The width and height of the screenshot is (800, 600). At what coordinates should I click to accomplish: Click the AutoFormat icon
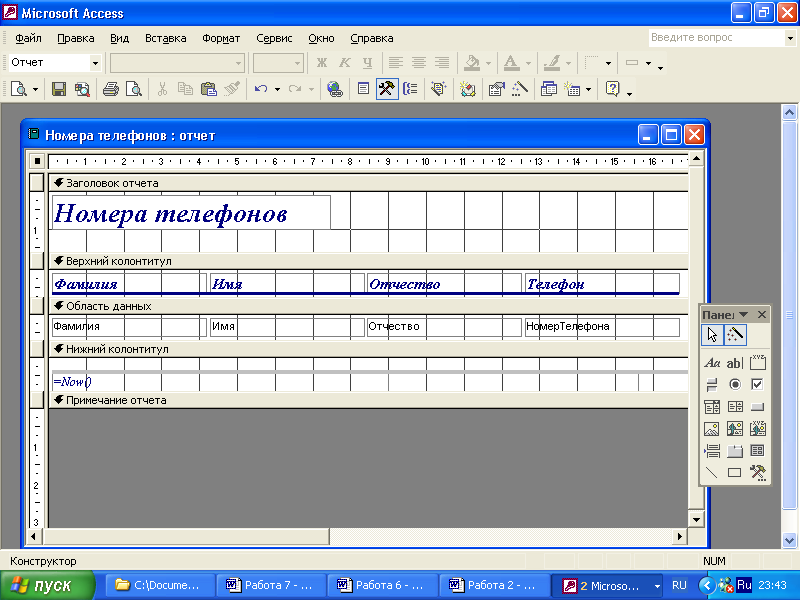(x=438, y=89)
